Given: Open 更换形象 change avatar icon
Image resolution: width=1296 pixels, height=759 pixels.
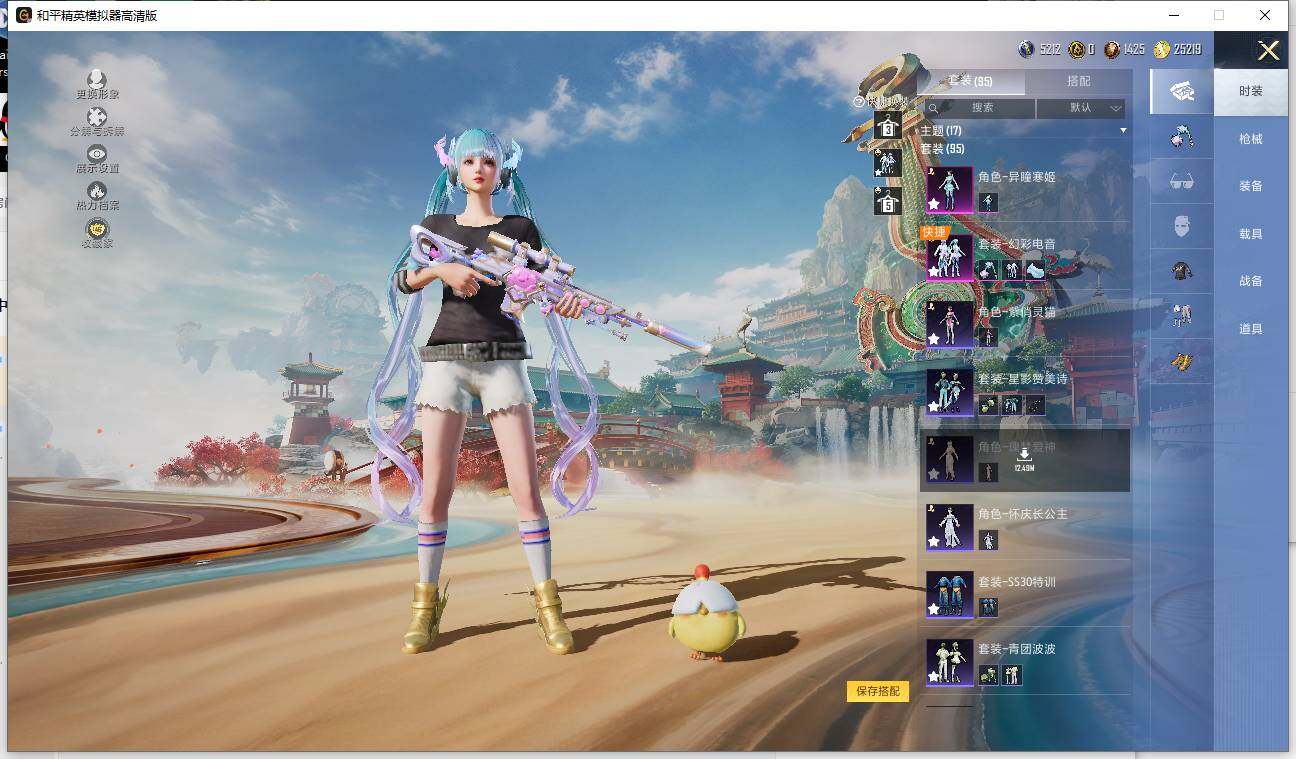Looking at the screenshot, I should tap(97, 80).
